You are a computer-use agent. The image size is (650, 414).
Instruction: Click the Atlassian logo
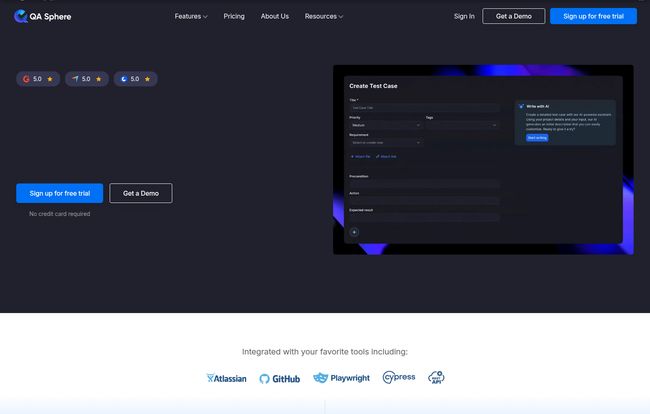(226, 378)
